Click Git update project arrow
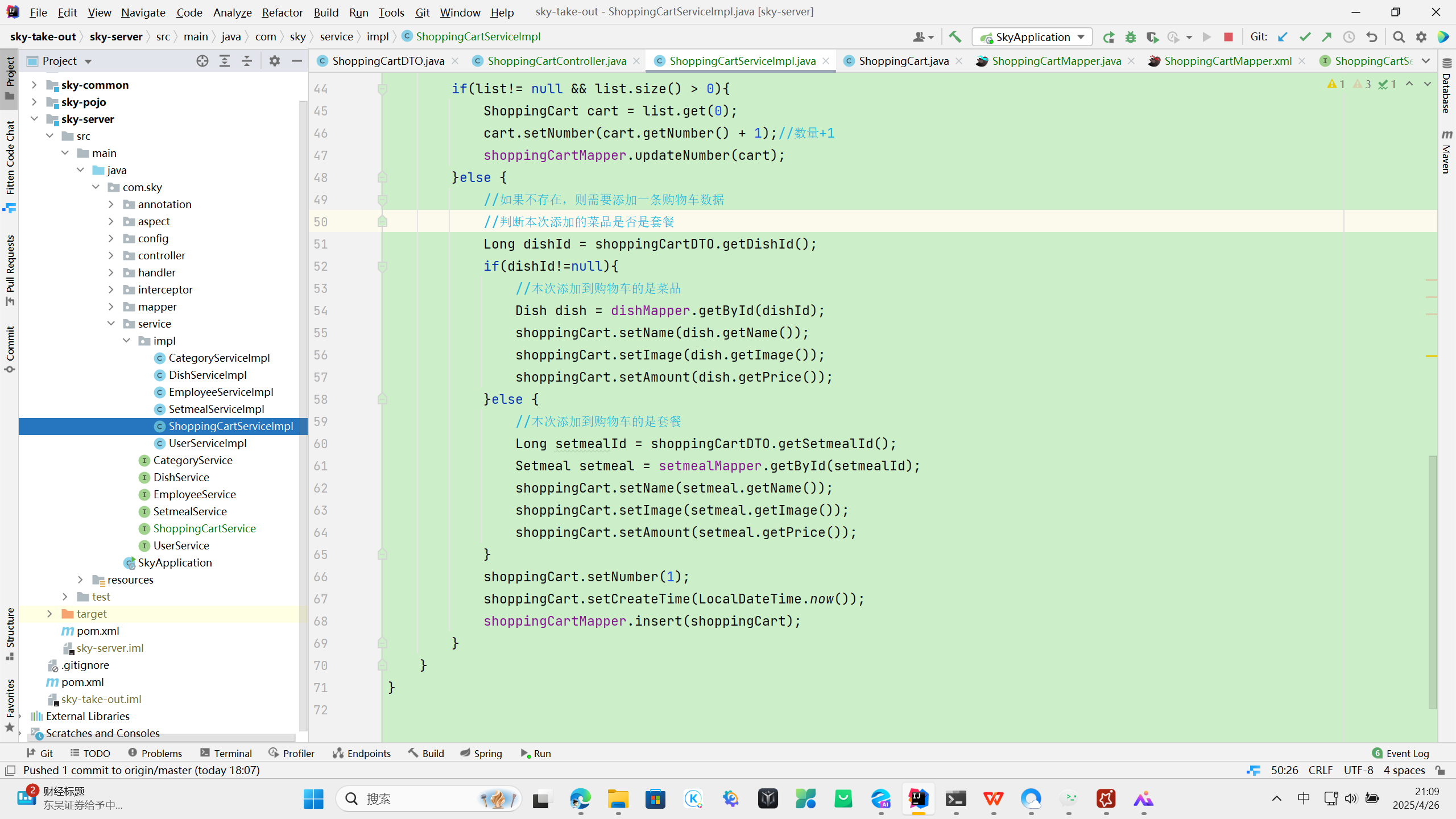1456x819 pixels. click(1283, 37)
